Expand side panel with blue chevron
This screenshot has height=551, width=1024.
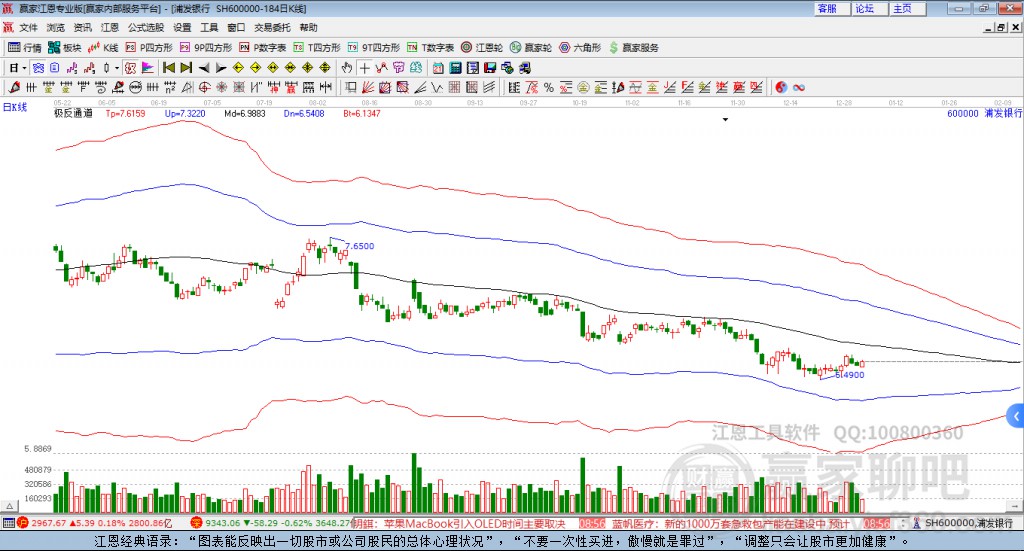1016,416
